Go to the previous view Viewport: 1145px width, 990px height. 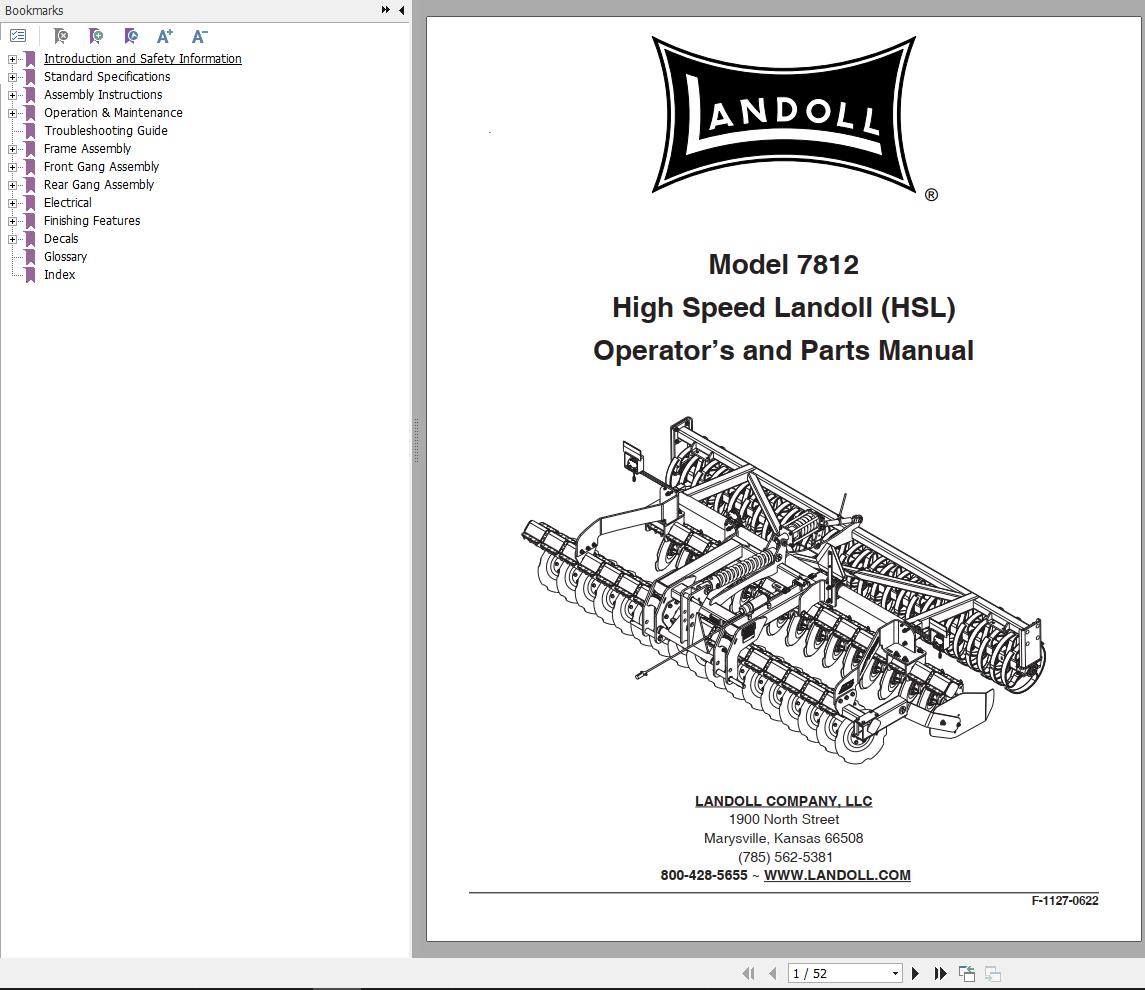tap(966, 971)
